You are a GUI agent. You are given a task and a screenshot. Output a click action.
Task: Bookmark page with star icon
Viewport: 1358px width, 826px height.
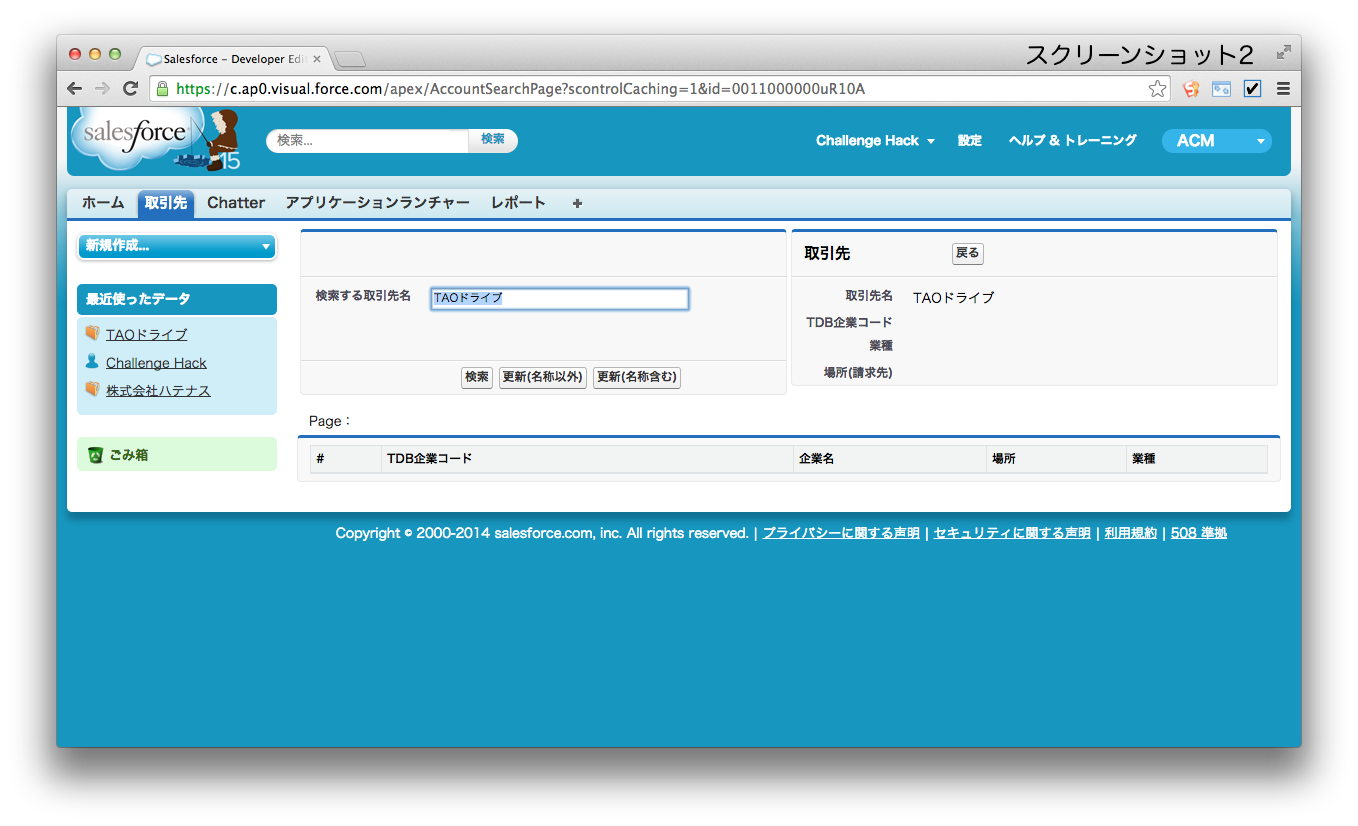coord(1157,89)
